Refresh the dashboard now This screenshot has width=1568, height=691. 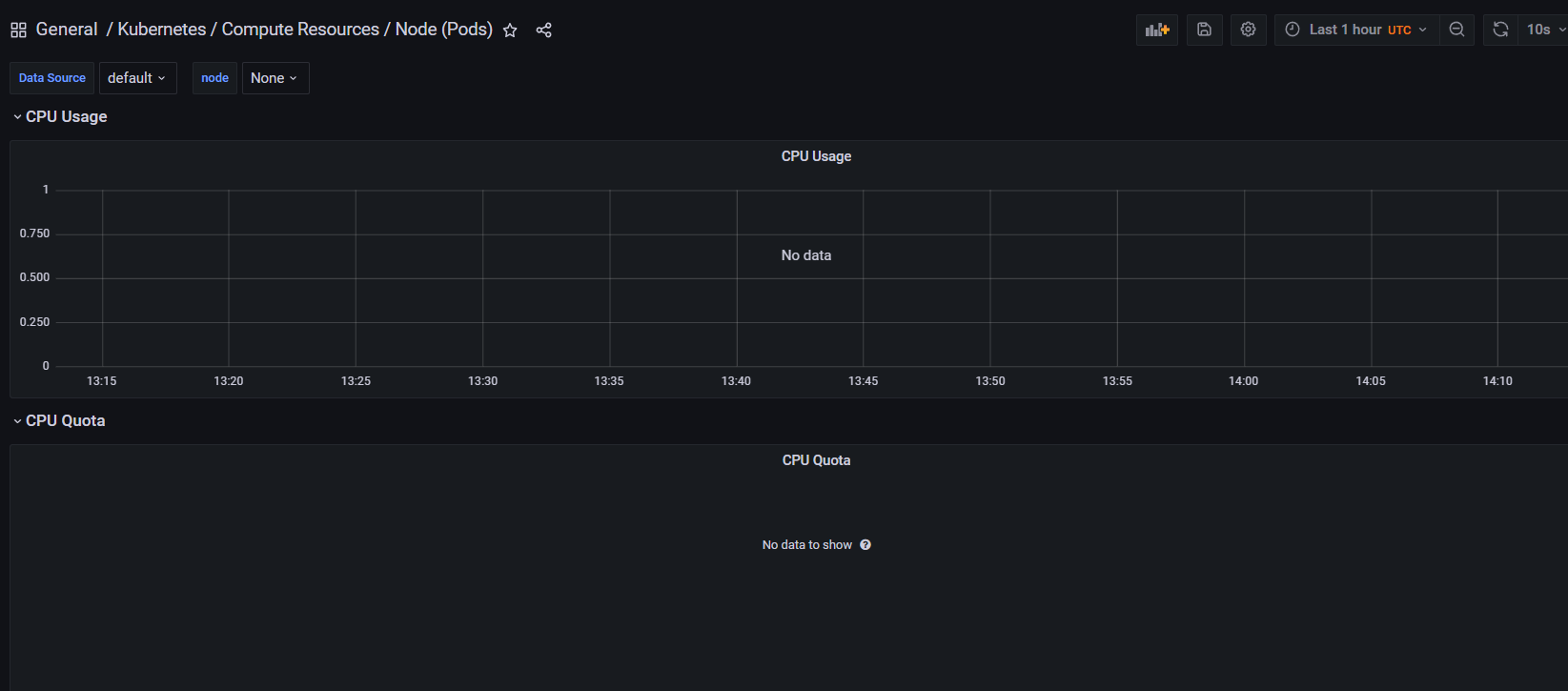tap(1500, 30)
